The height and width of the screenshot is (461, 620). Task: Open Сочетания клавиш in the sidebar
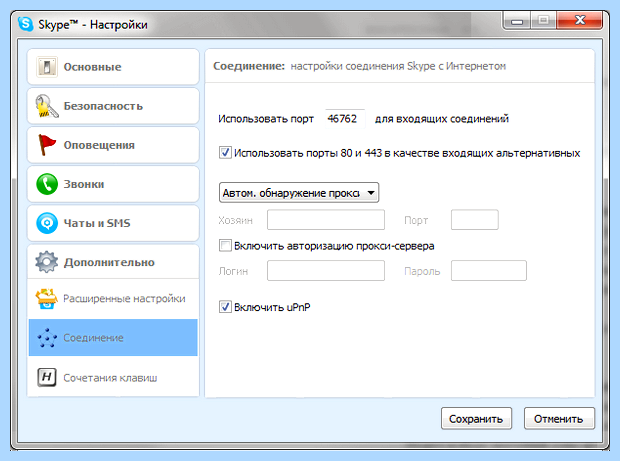pos(113,377)
